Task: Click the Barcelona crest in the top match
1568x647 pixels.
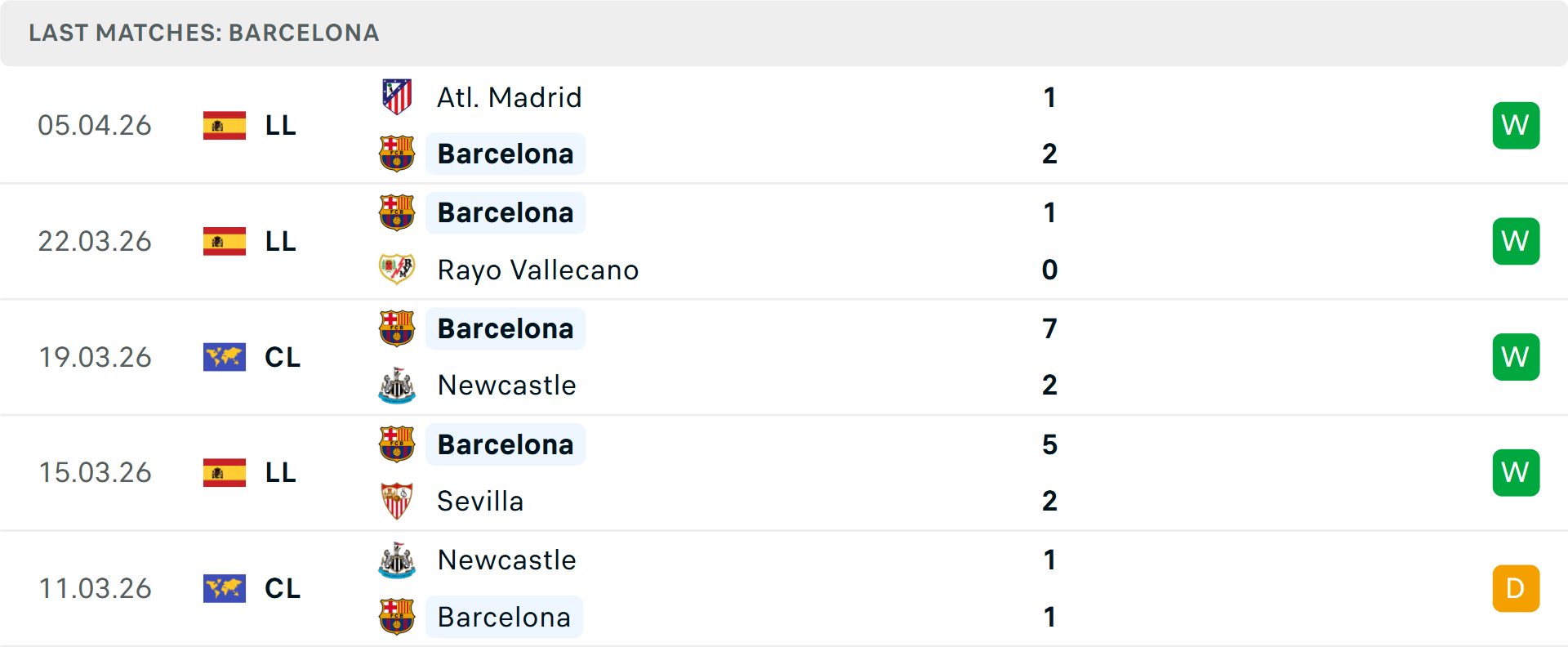Action: (x=398, y=153)
